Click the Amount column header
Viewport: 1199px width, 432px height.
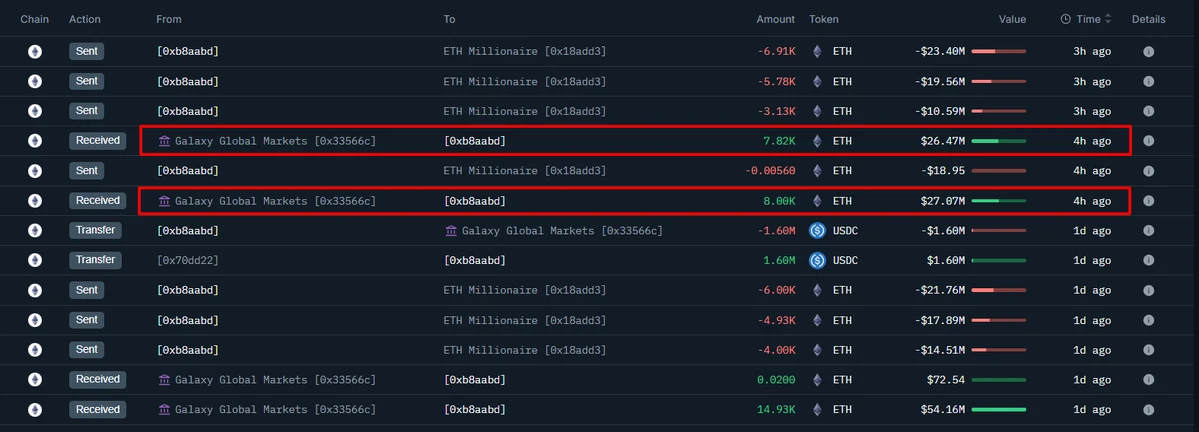click(775, 19)
